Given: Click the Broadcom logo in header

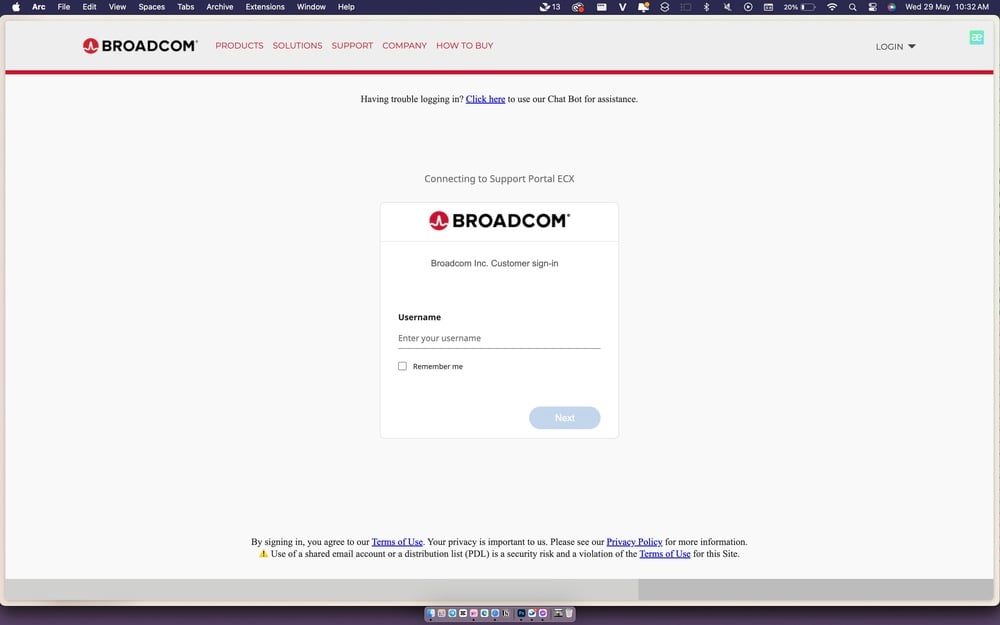Looking at the screenshot, I should pyautogui.click(x=140, y=46).
